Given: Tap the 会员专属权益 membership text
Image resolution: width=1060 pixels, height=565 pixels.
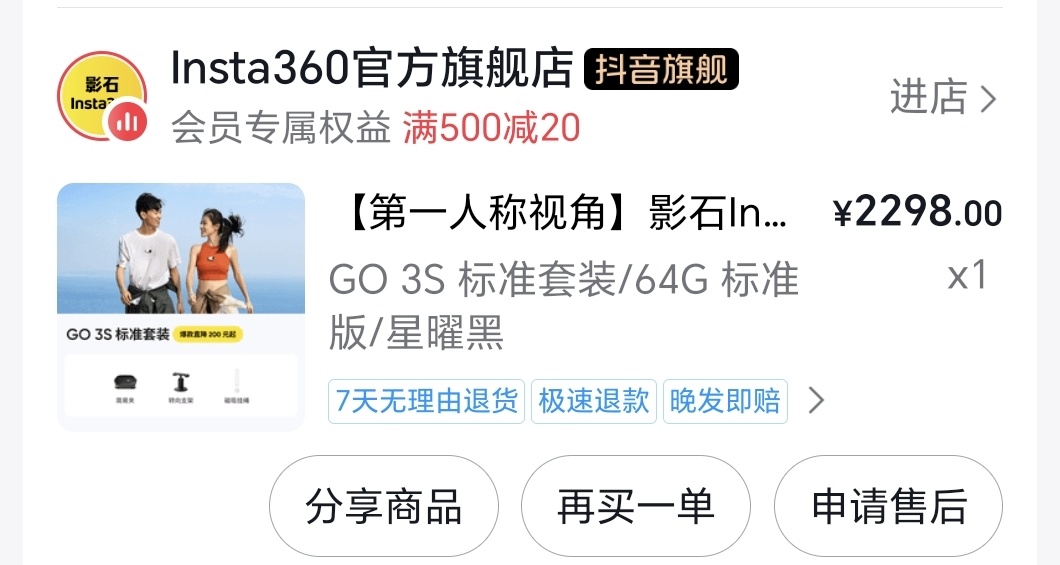Looking at the screenshot, I should click(281, 128).
